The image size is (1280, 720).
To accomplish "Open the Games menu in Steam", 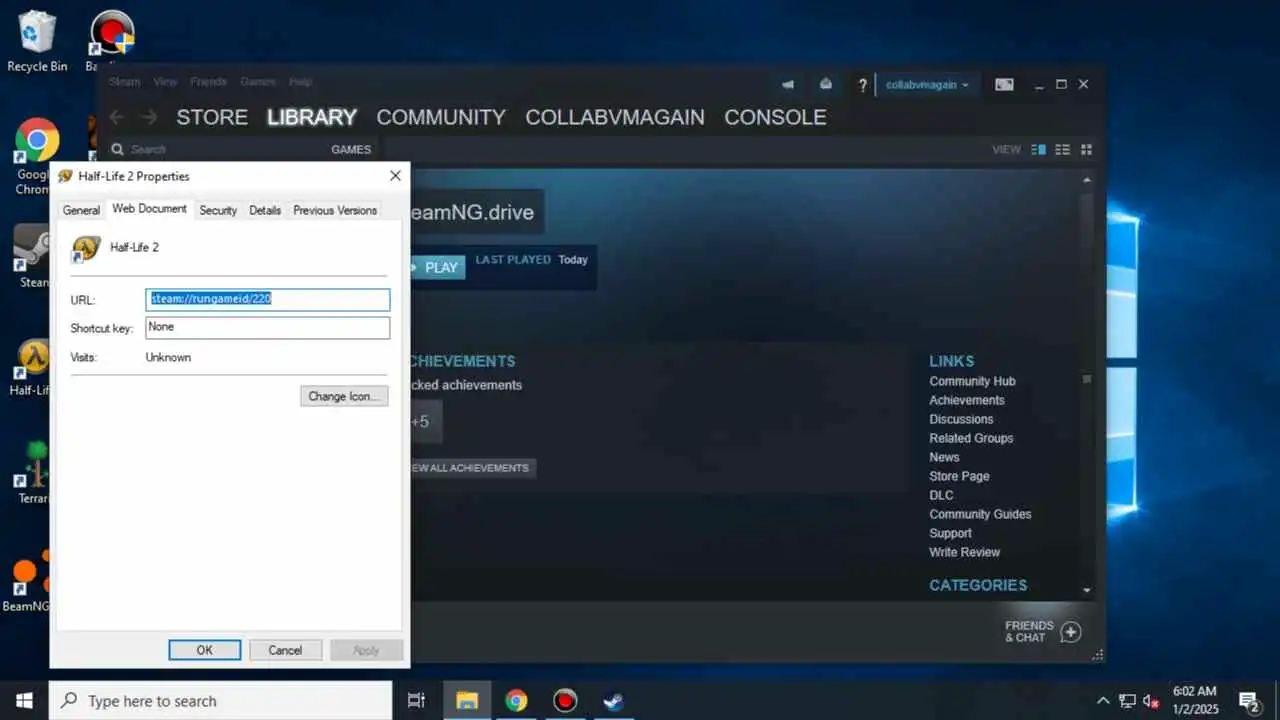I will coord(258,82).
